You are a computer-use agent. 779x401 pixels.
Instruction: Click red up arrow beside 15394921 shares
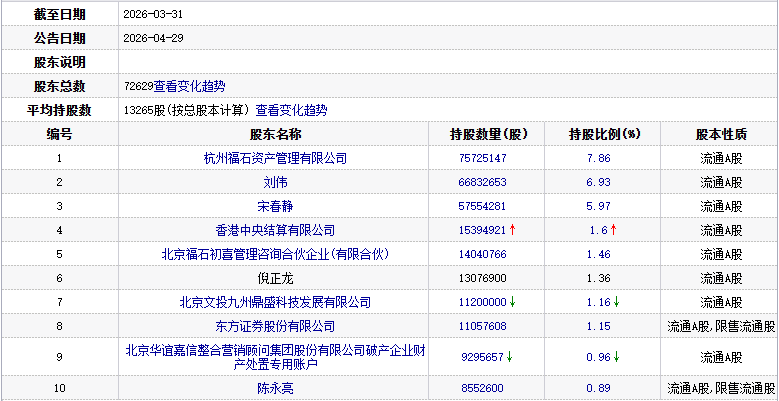coord(513,230)
